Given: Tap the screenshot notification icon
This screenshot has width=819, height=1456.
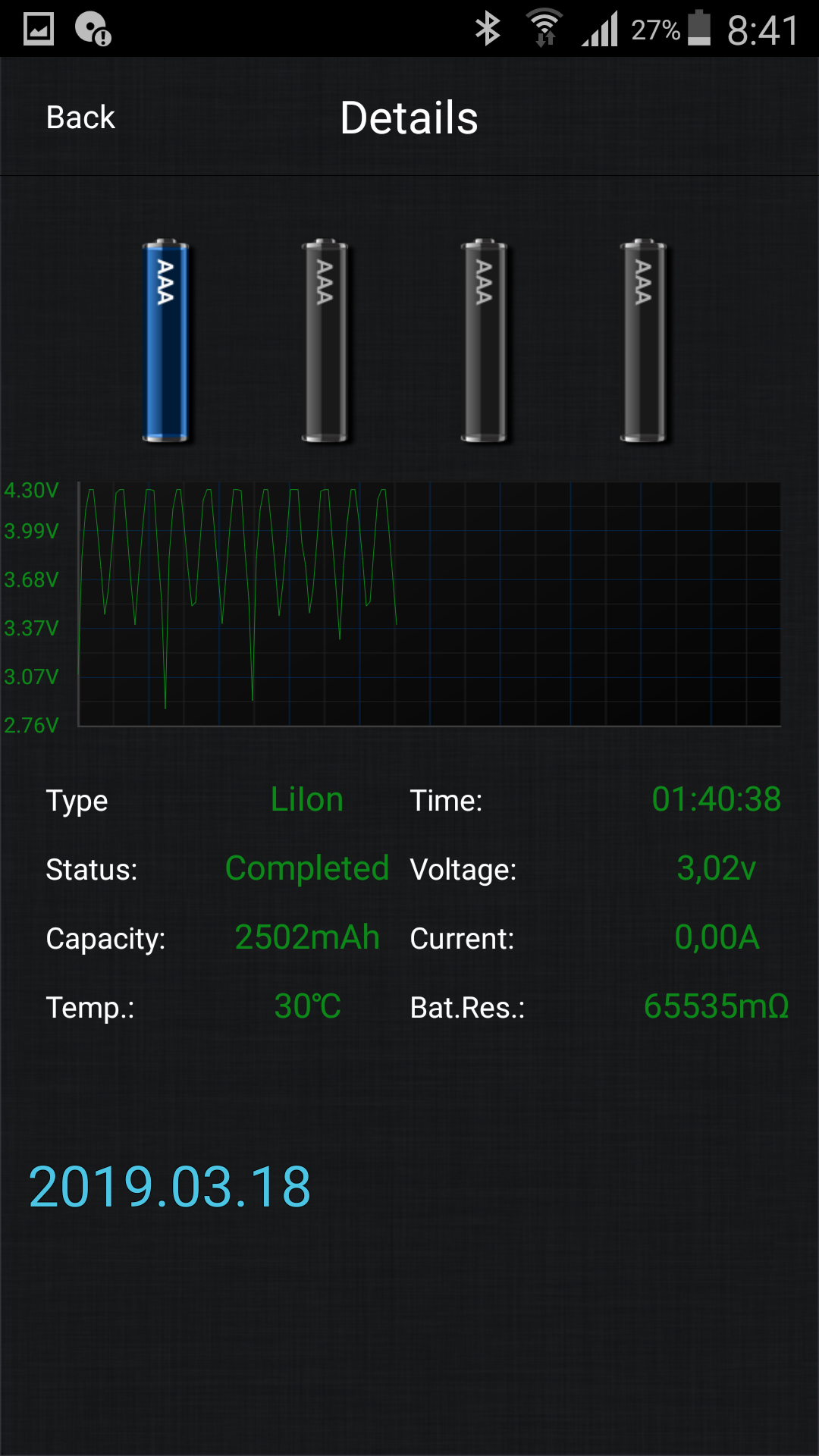Looking at the screenshot, I should click(39, 29).
